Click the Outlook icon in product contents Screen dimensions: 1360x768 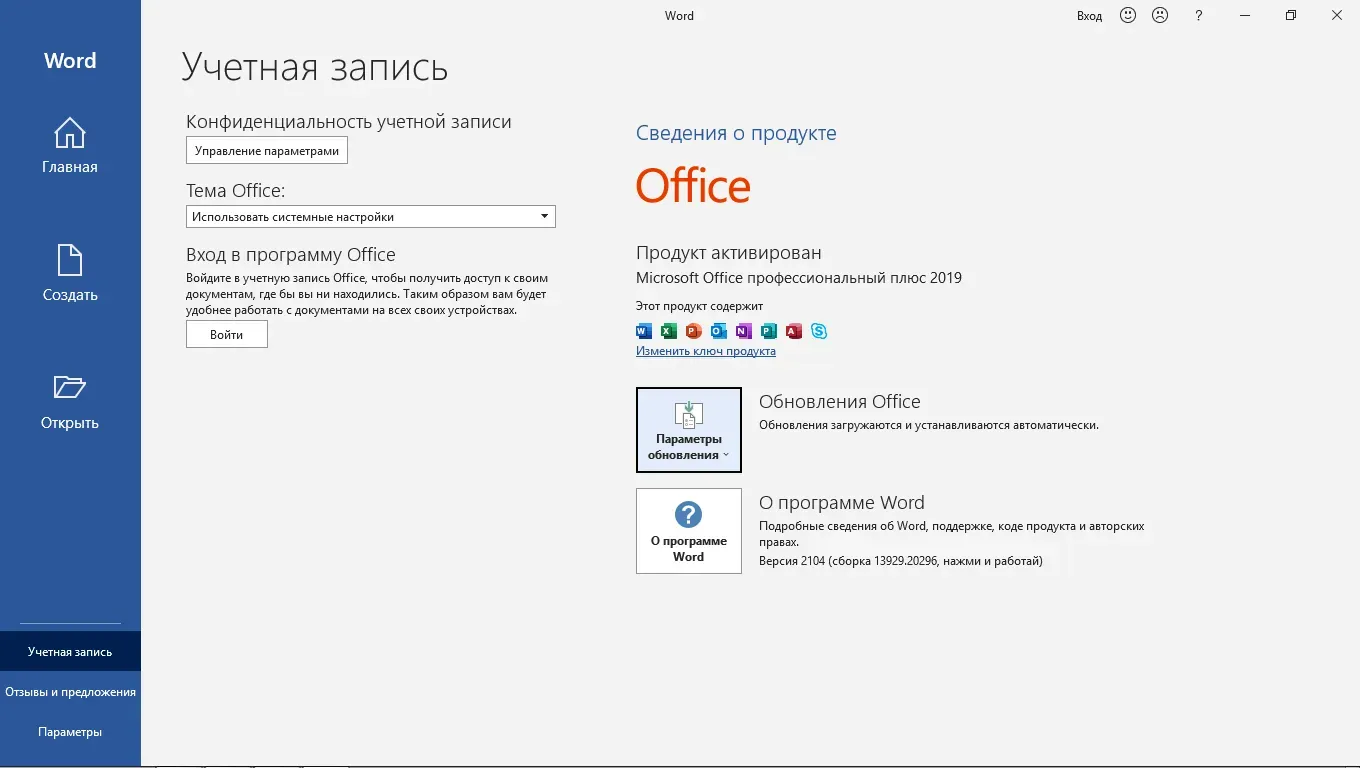(719, 331)
